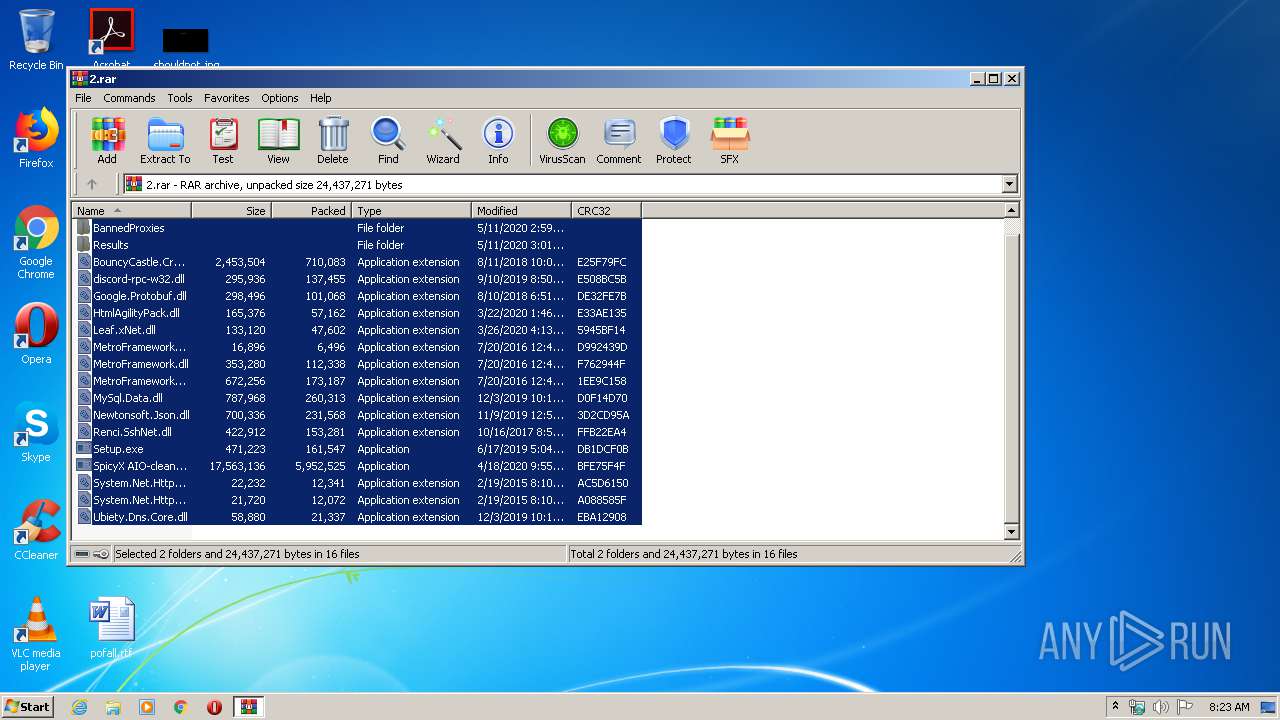1280x720 pixels.
Task: Show hidden tray icons arrow
Action: coord(1115,707)
